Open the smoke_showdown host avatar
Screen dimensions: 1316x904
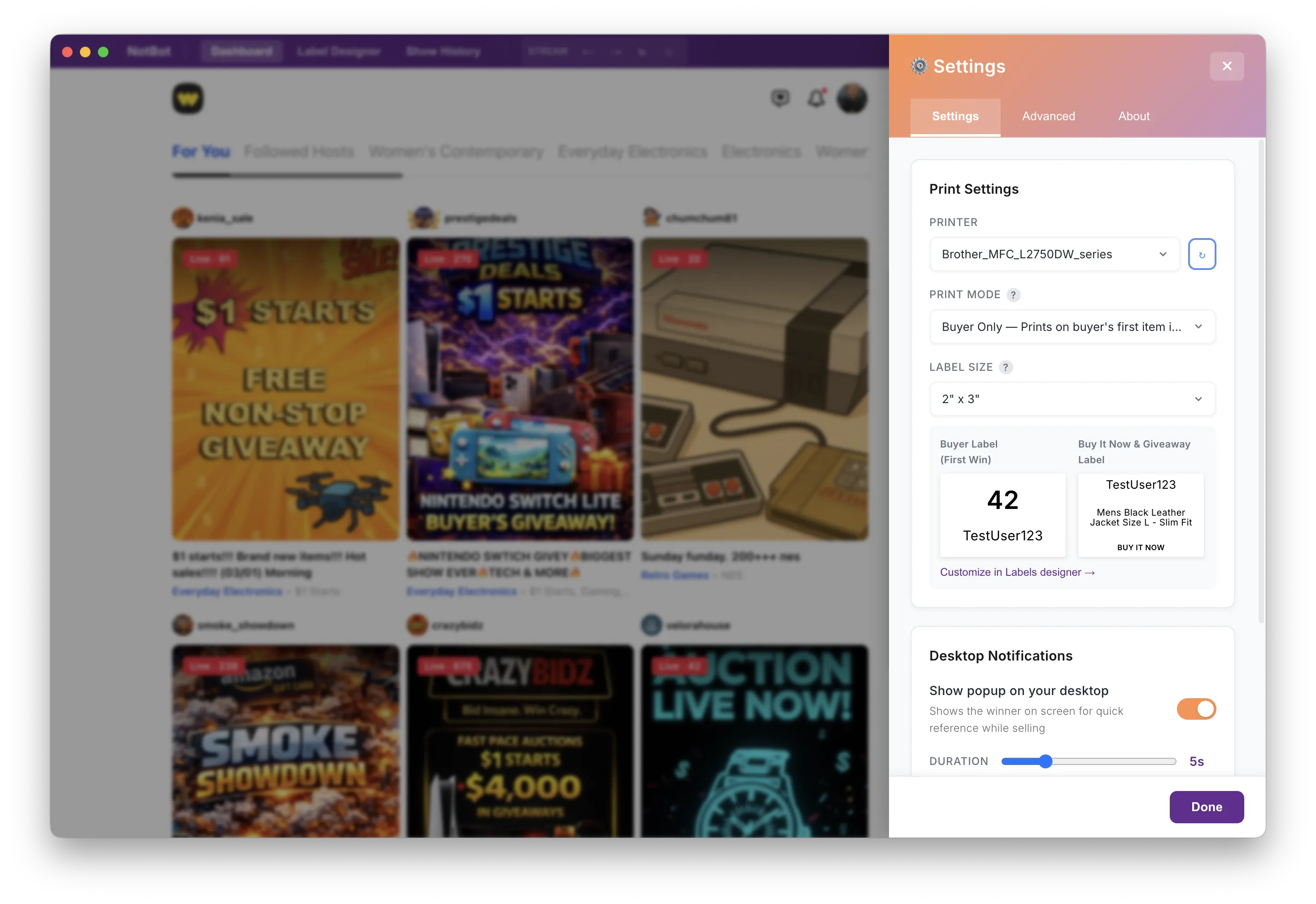[x=183, y=626]
